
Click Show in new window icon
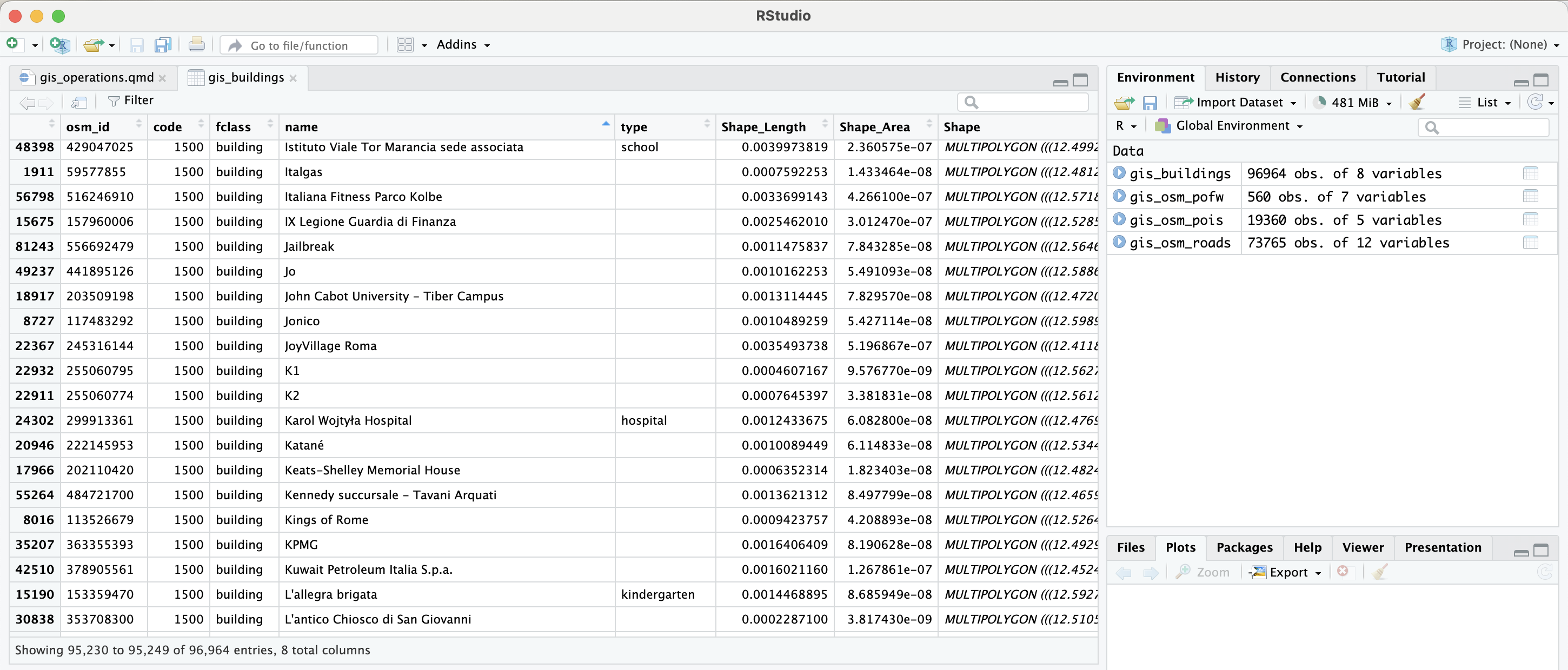(x=79, y=102)
